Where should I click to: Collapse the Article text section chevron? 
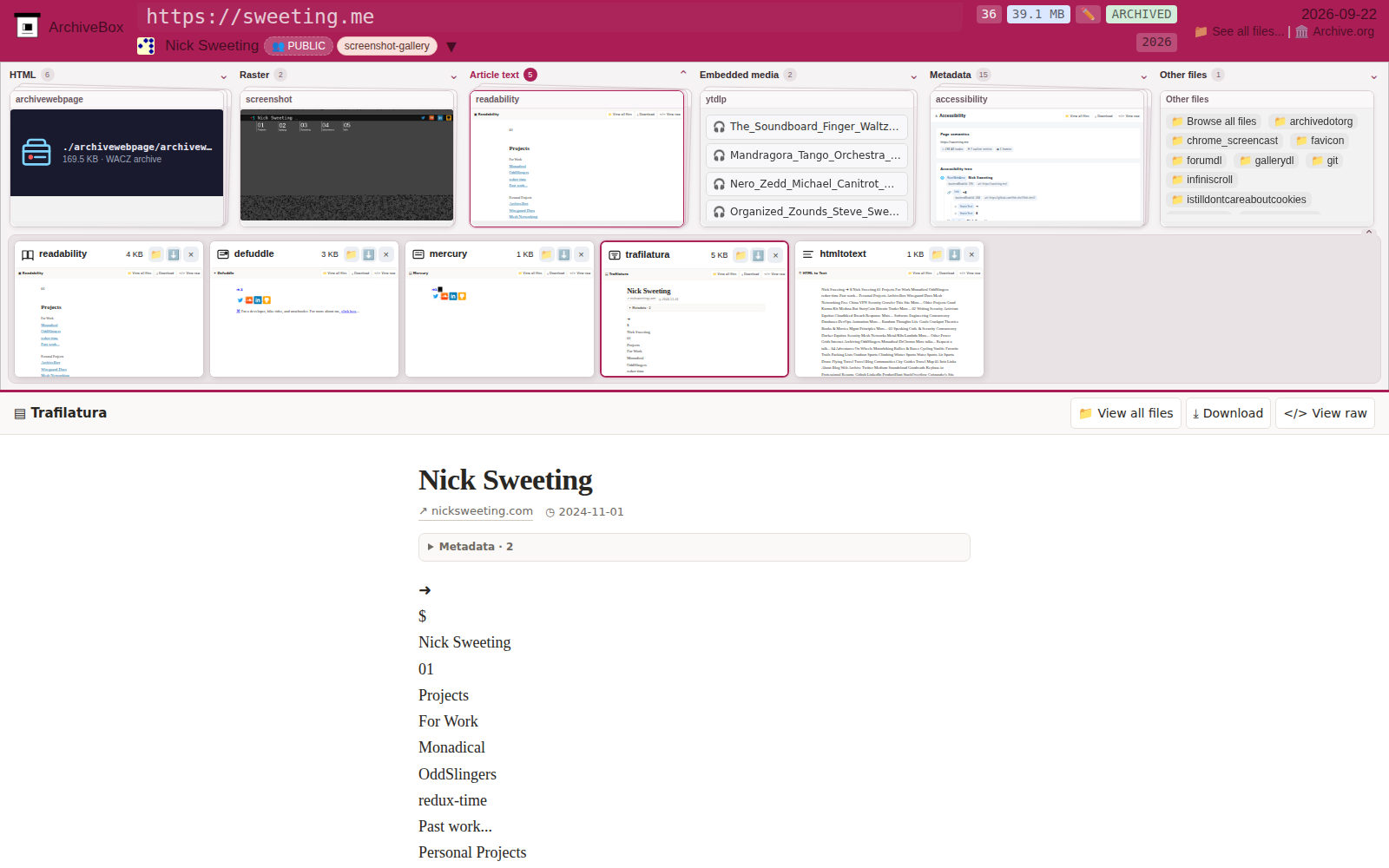(683, 74)
